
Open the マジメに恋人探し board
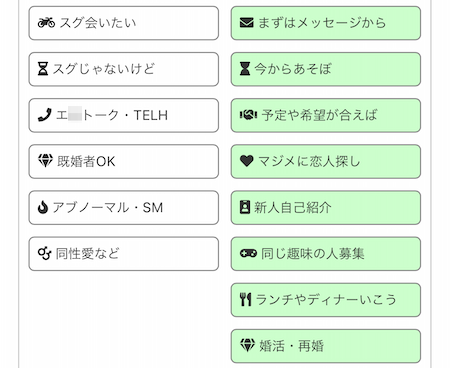326,161
